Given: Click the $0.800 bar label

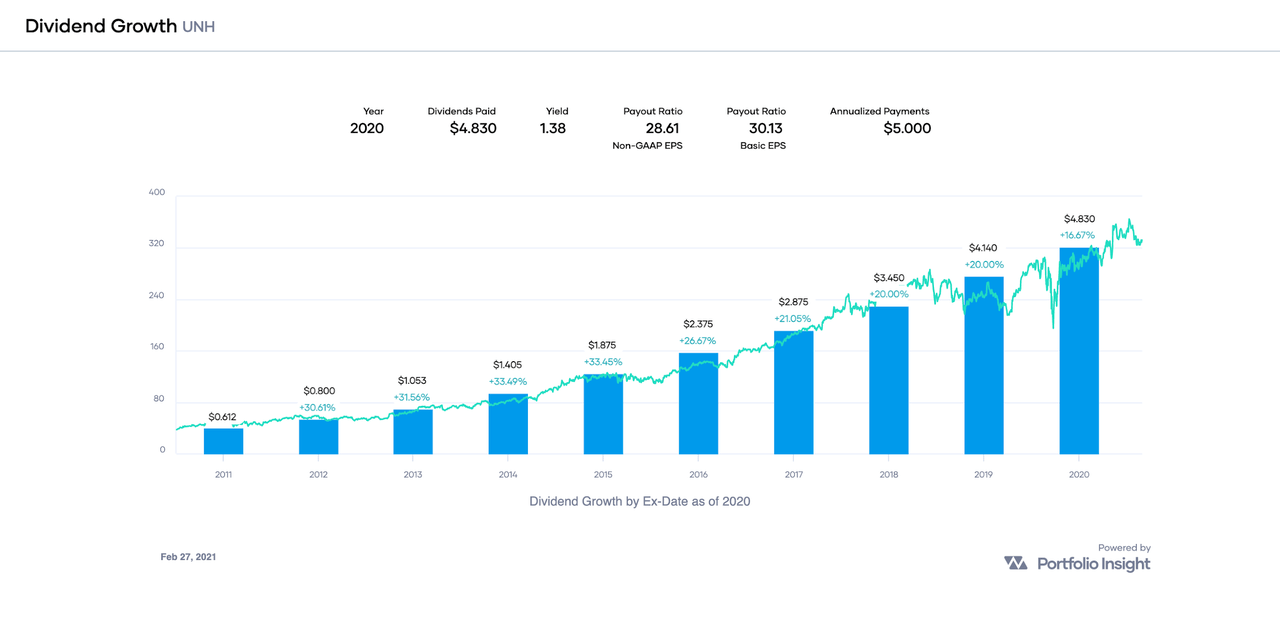Looking at the screenshot, I should [x=318, y=391].
